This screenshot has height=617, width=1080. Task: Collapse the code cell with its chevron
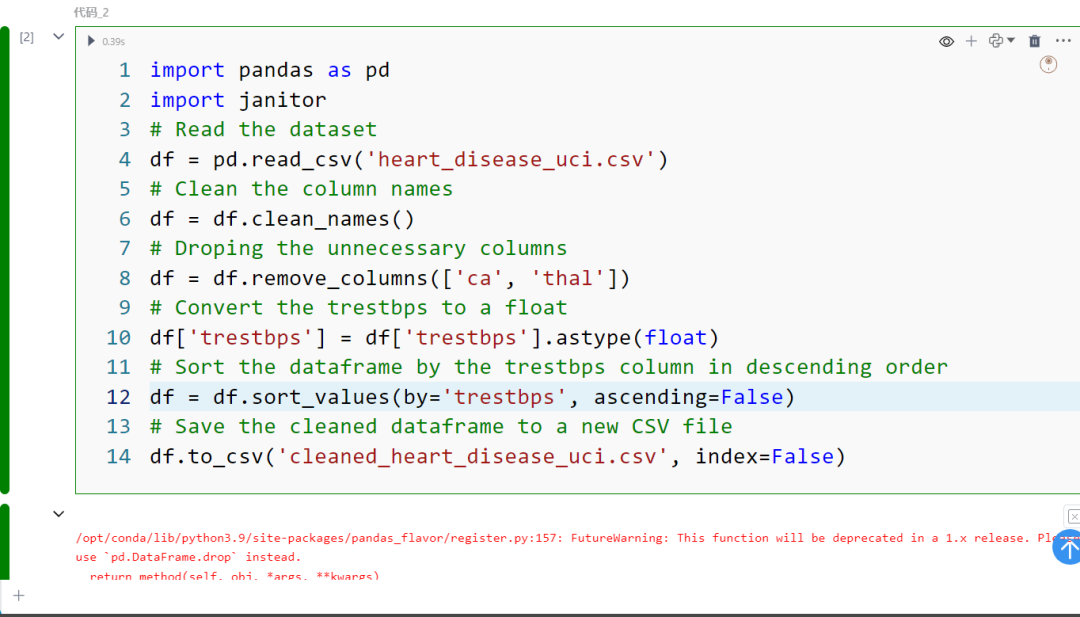click(x=58, y=34)
